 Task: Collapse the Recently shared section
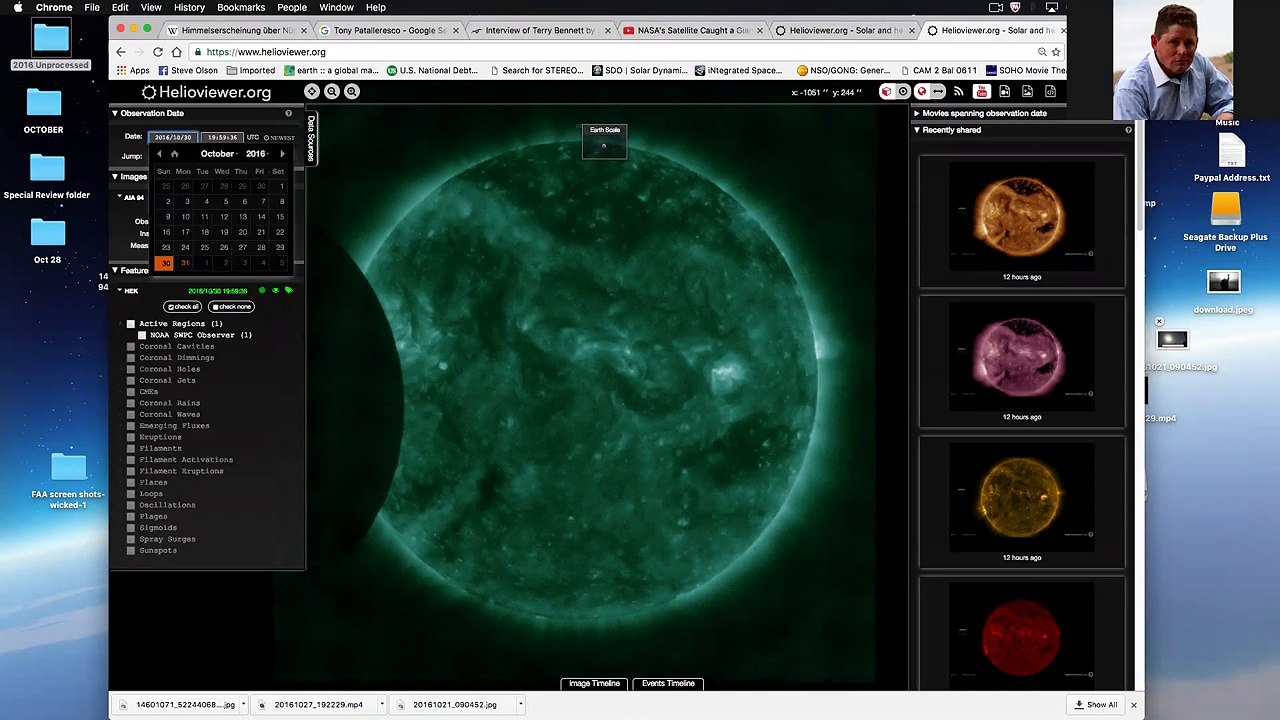[916, 130]
